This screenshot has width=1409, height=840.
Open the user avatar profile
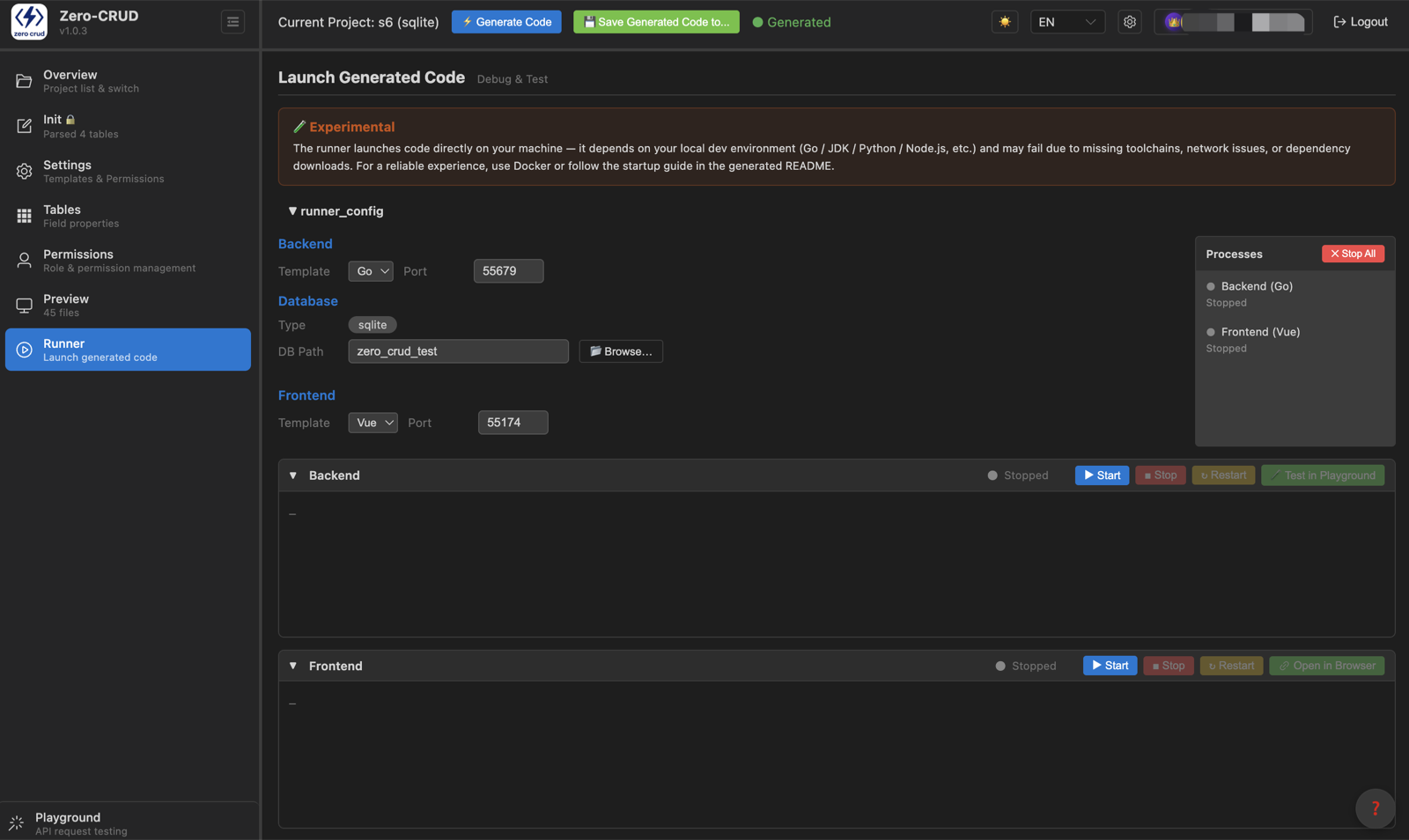tap(1233, 22)
